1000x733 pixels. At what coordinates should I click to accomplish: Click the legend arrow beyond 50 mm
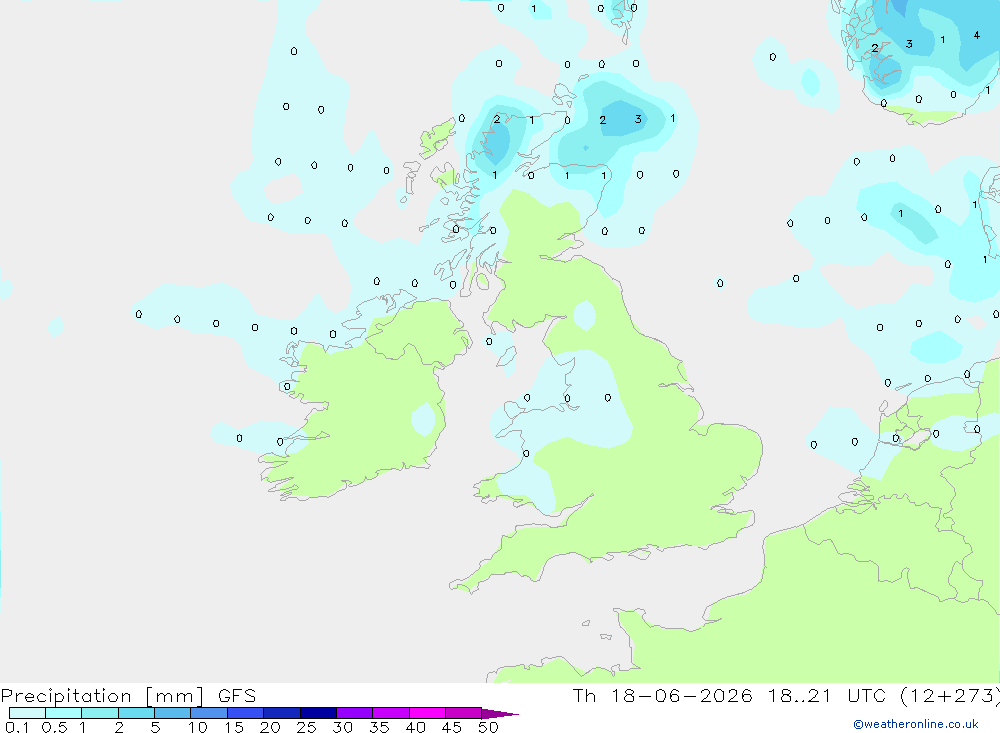click(500, 714)
